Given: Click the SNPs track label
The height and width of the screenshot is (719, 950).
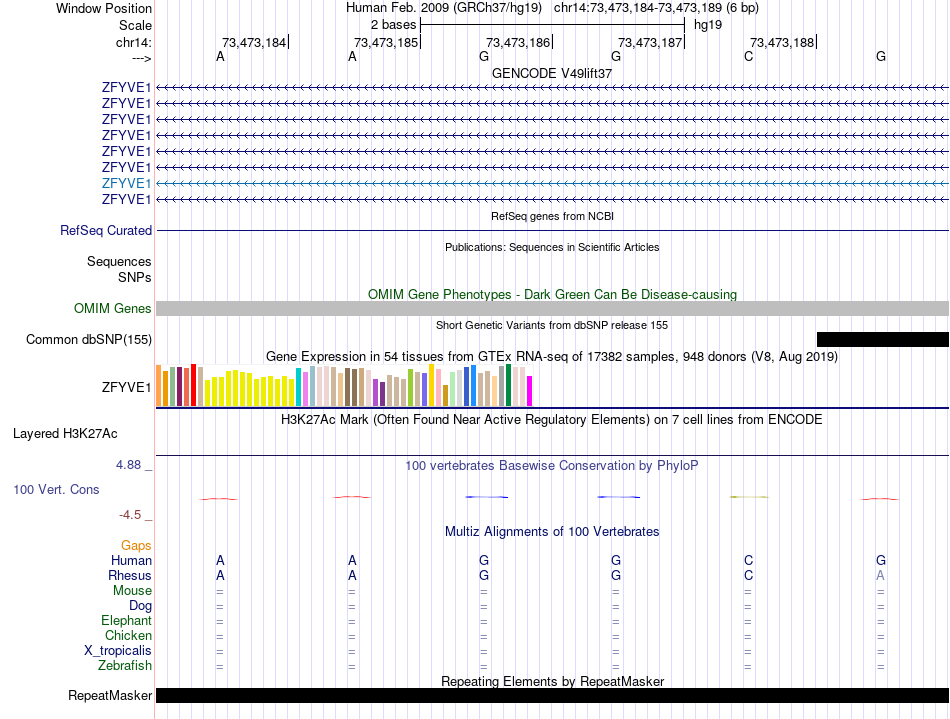Looking at the screenshot, I should 135,277.
